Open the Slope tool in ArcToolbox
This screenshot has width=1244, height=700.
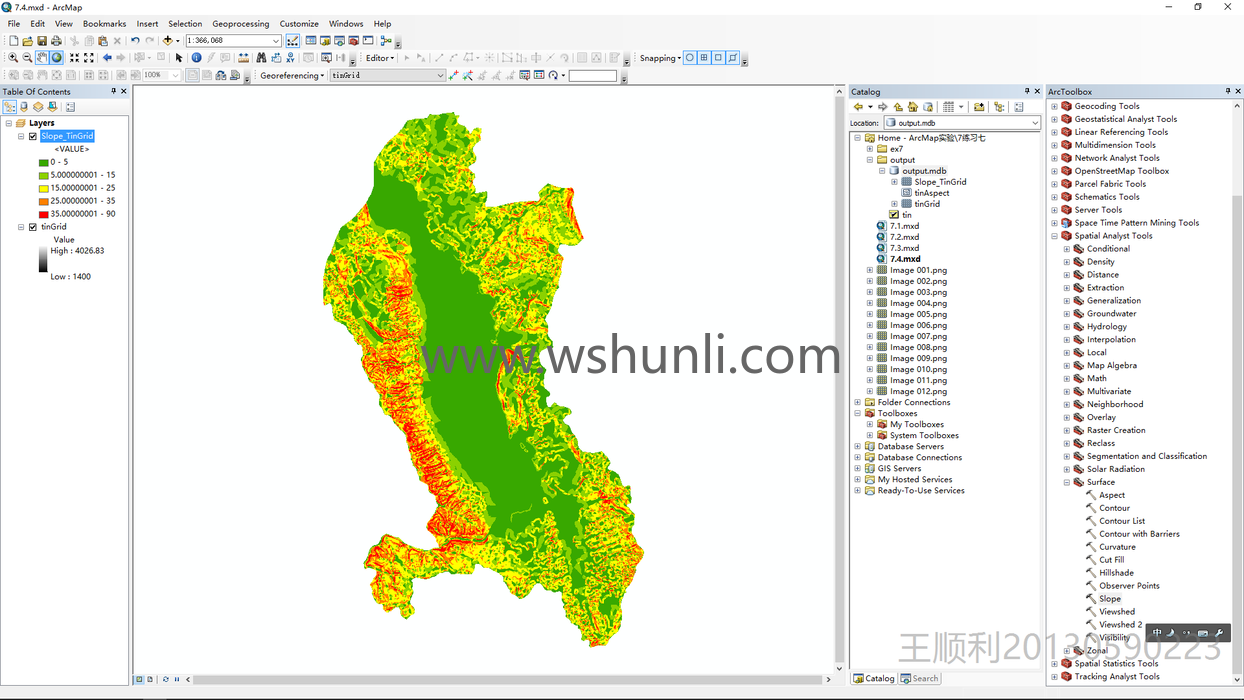click(x=1110, y=599)
